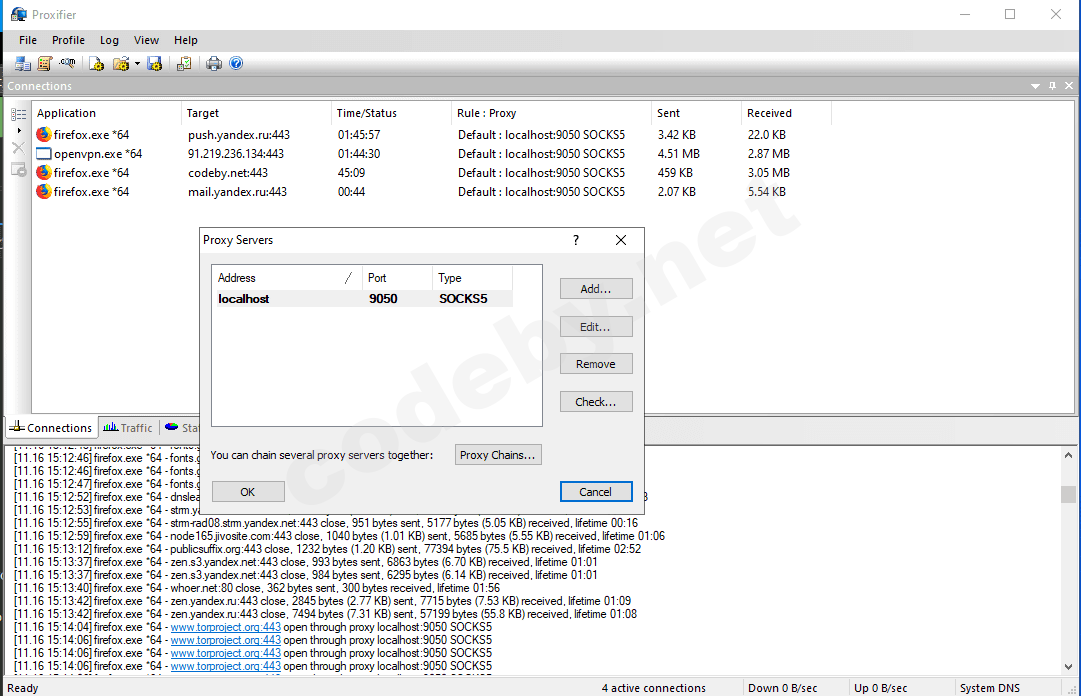Select target 91.219.236.134:443 cell
Viewport: 1081px width, 696px height.
pos(236,154)
